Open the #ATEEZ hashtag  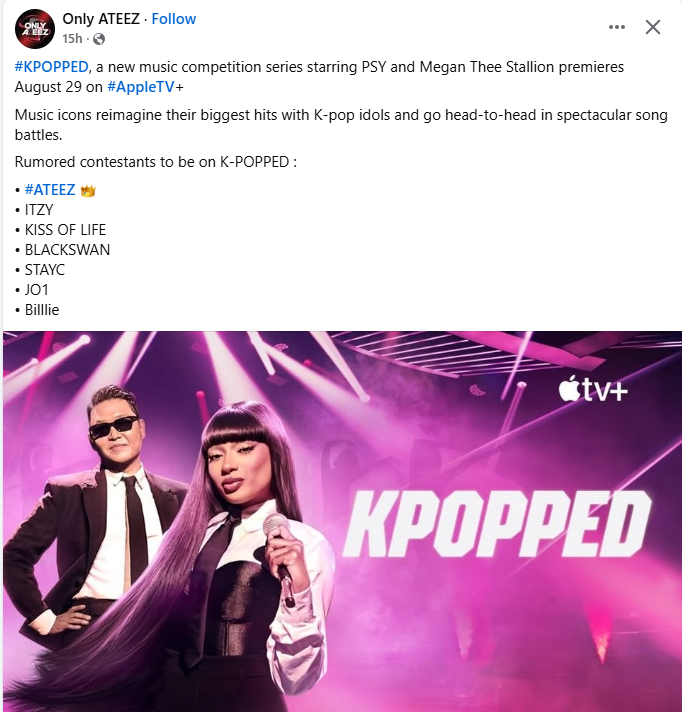[x=50, y=190]
